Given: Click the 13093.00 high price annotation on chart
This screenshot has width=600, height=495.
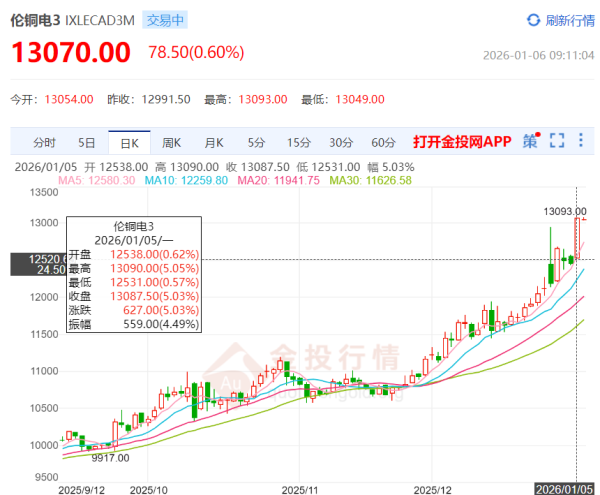Looking at the screenshot, I should coord(565,211).
